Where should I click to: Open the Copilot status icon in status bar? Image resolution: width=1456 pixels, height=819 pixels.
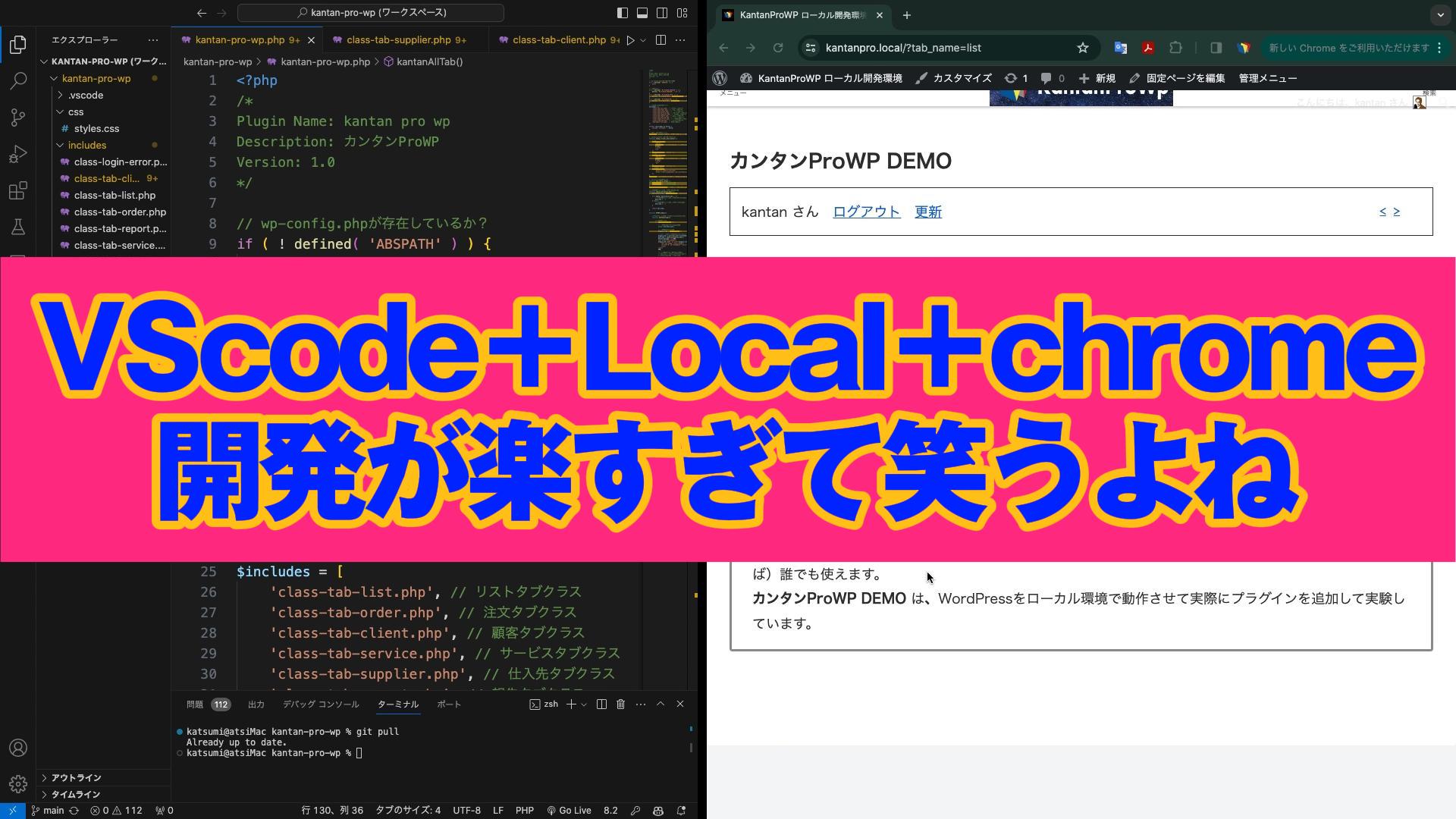tap(657, 810)
